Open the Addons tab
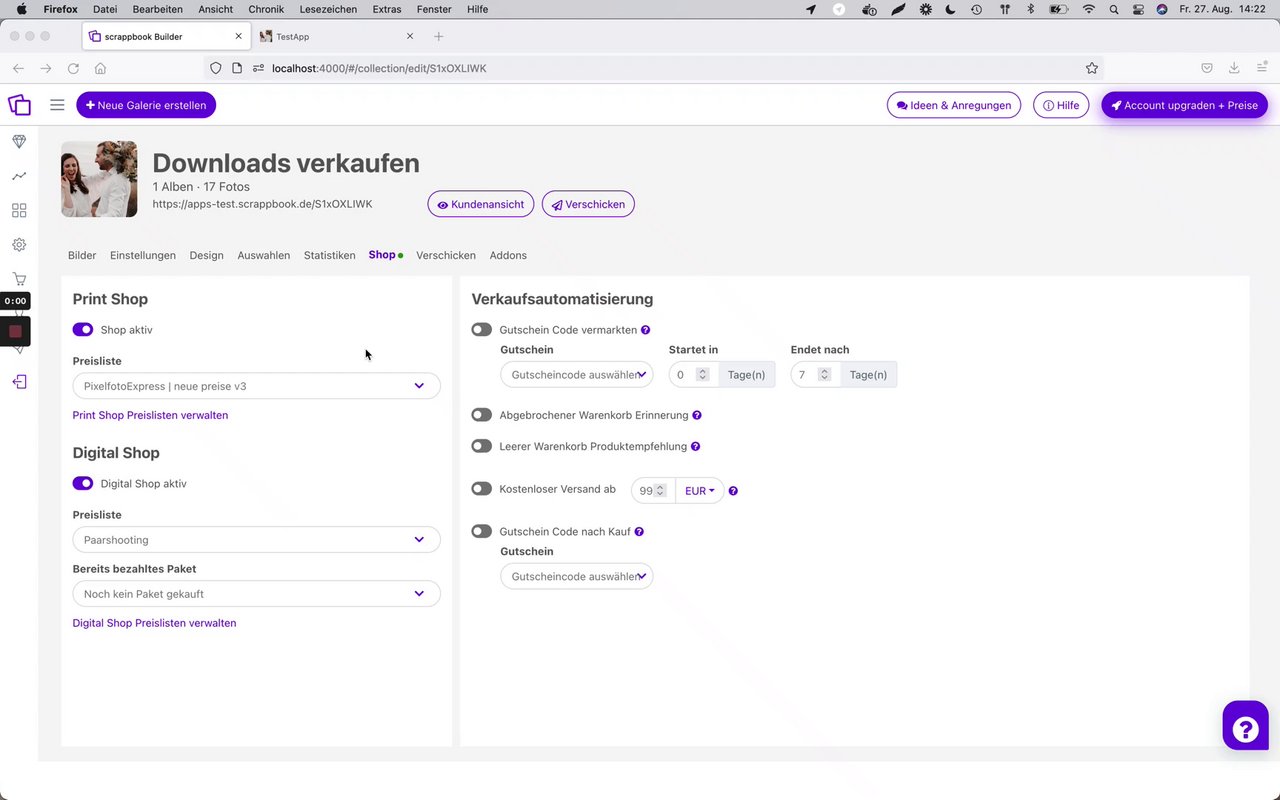This screenshot has height=800, width=1280. 508,256
